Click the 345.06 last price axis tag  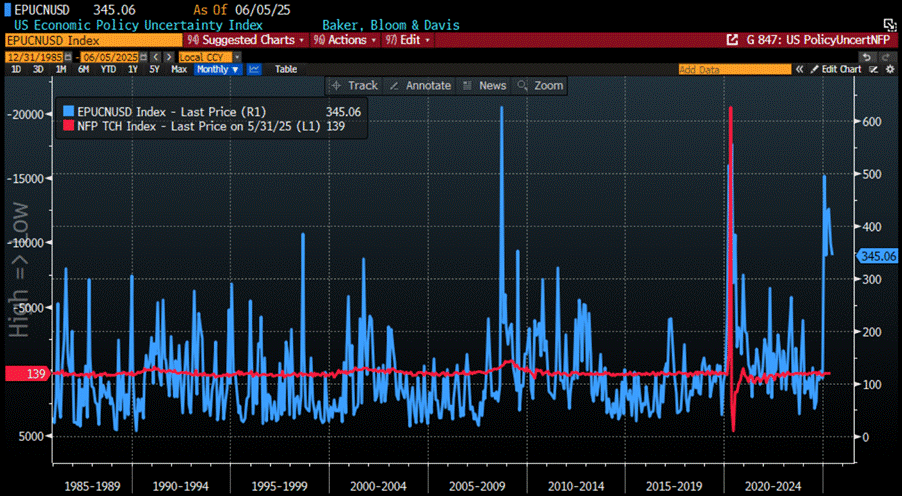tap(878, 256)
